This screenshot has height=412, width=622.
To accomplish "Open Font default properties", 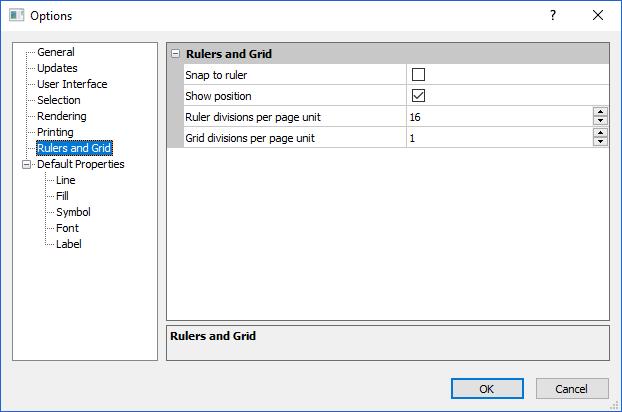I will (67, 228).
